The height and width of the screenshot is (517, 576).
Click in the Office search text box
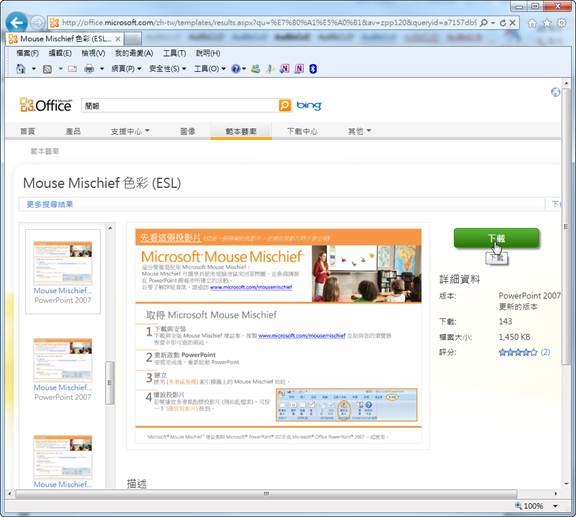[x=180, y=106]
